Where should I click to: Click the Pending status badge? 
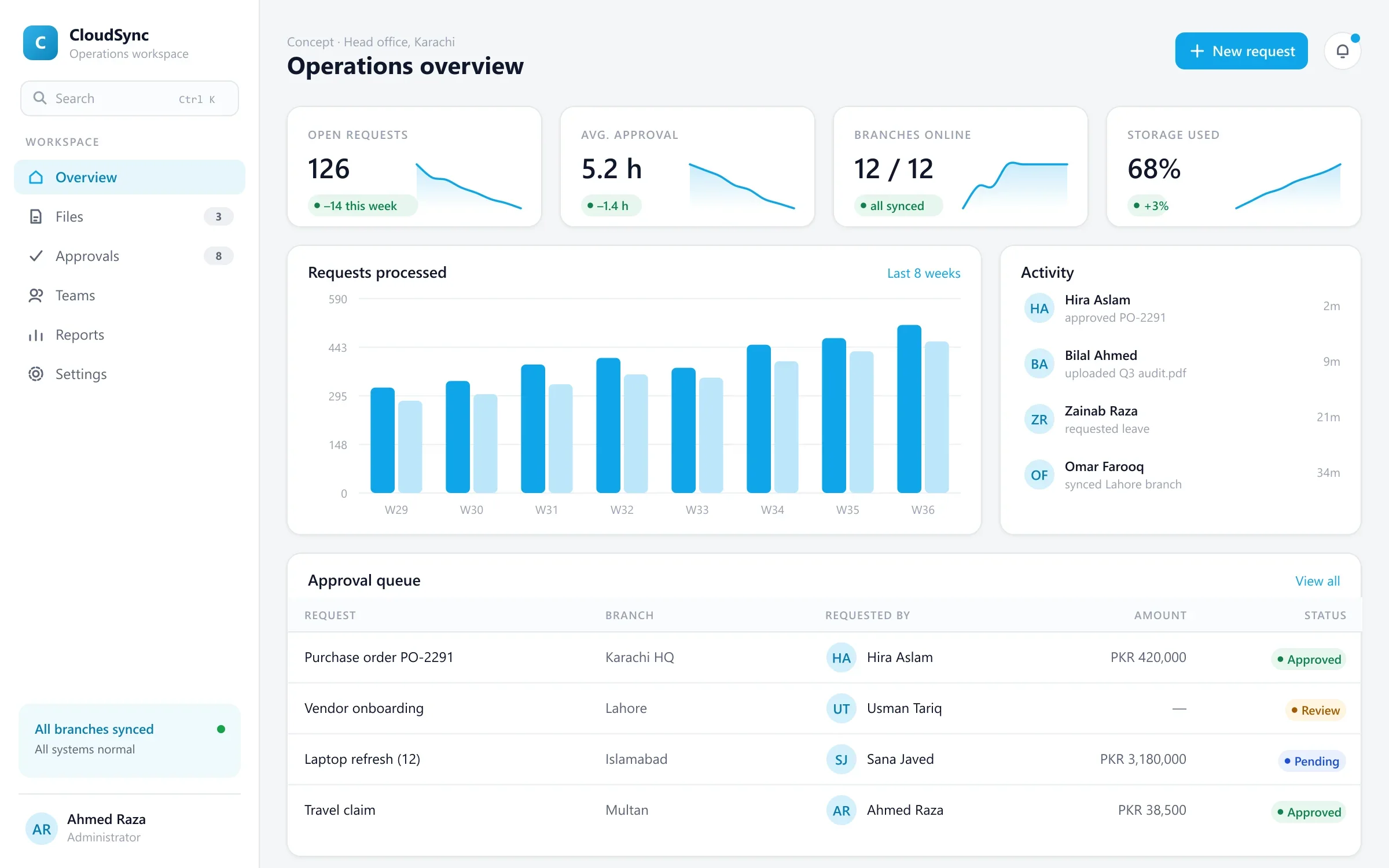(x=1311, y=761)
